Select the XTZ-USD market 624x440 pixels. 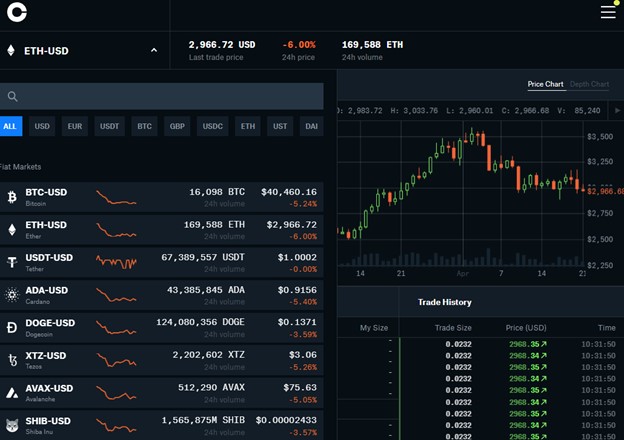coord(162,360)
